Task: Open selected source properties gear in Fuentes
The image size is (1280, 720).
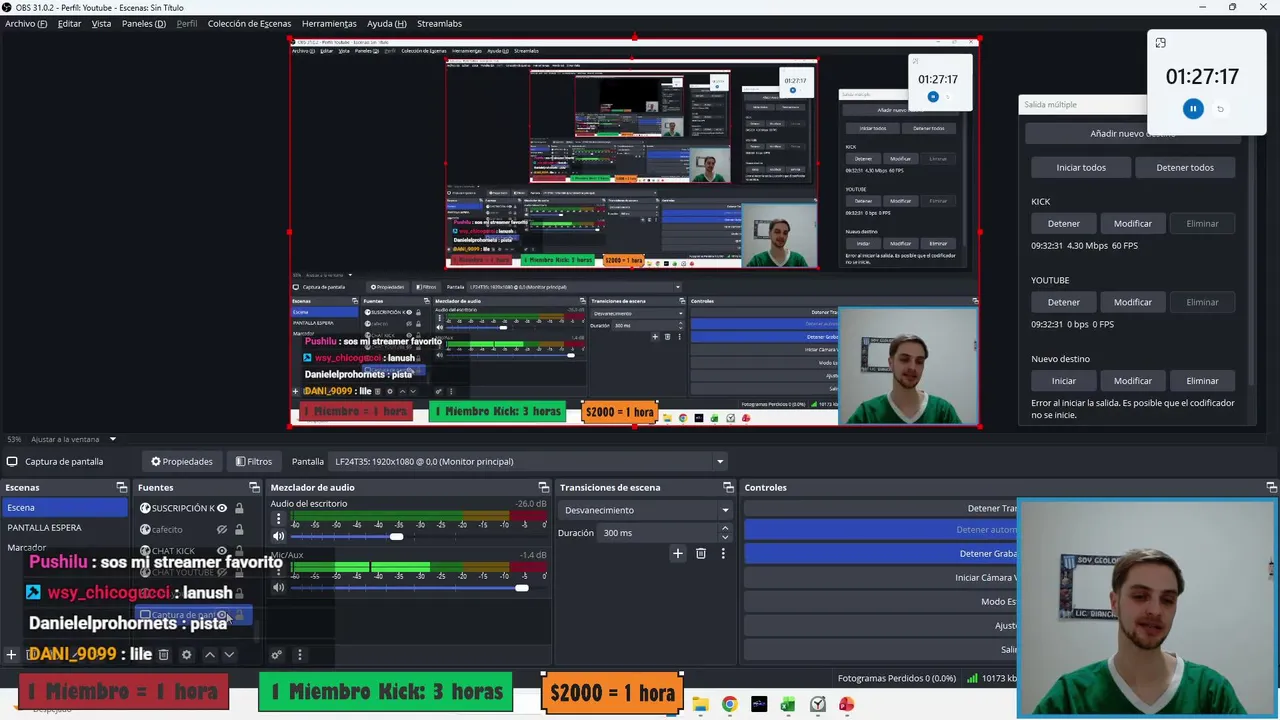Action: point(186,655)
